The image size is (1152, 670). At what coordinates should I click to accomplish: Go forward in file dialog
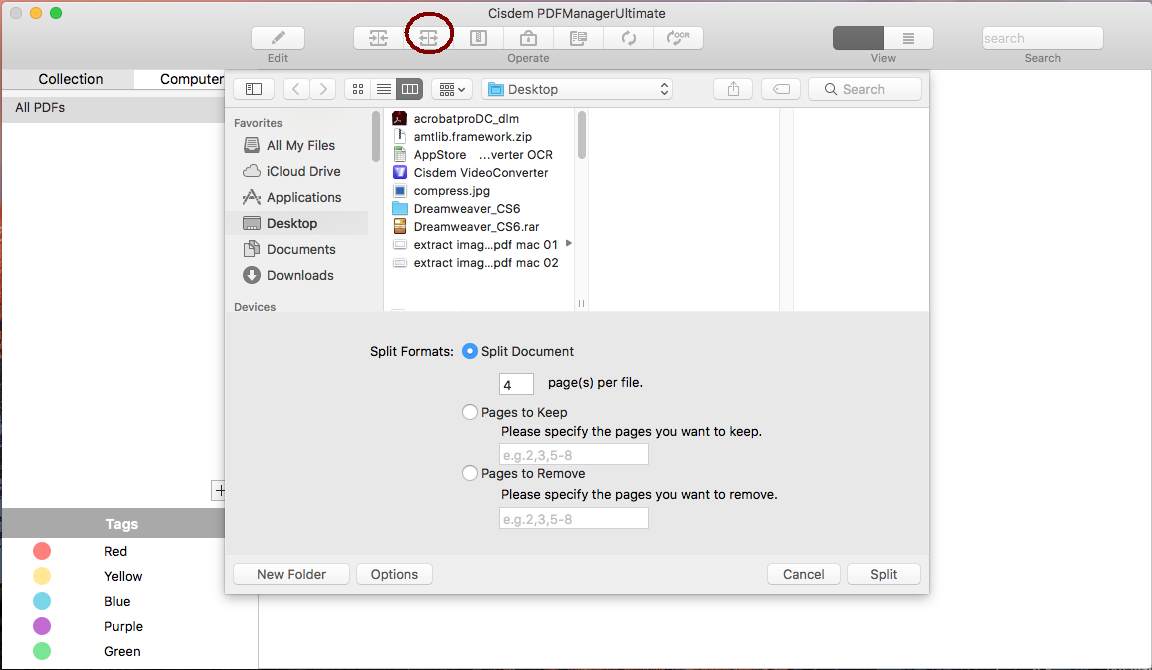(x=323, y=89)
